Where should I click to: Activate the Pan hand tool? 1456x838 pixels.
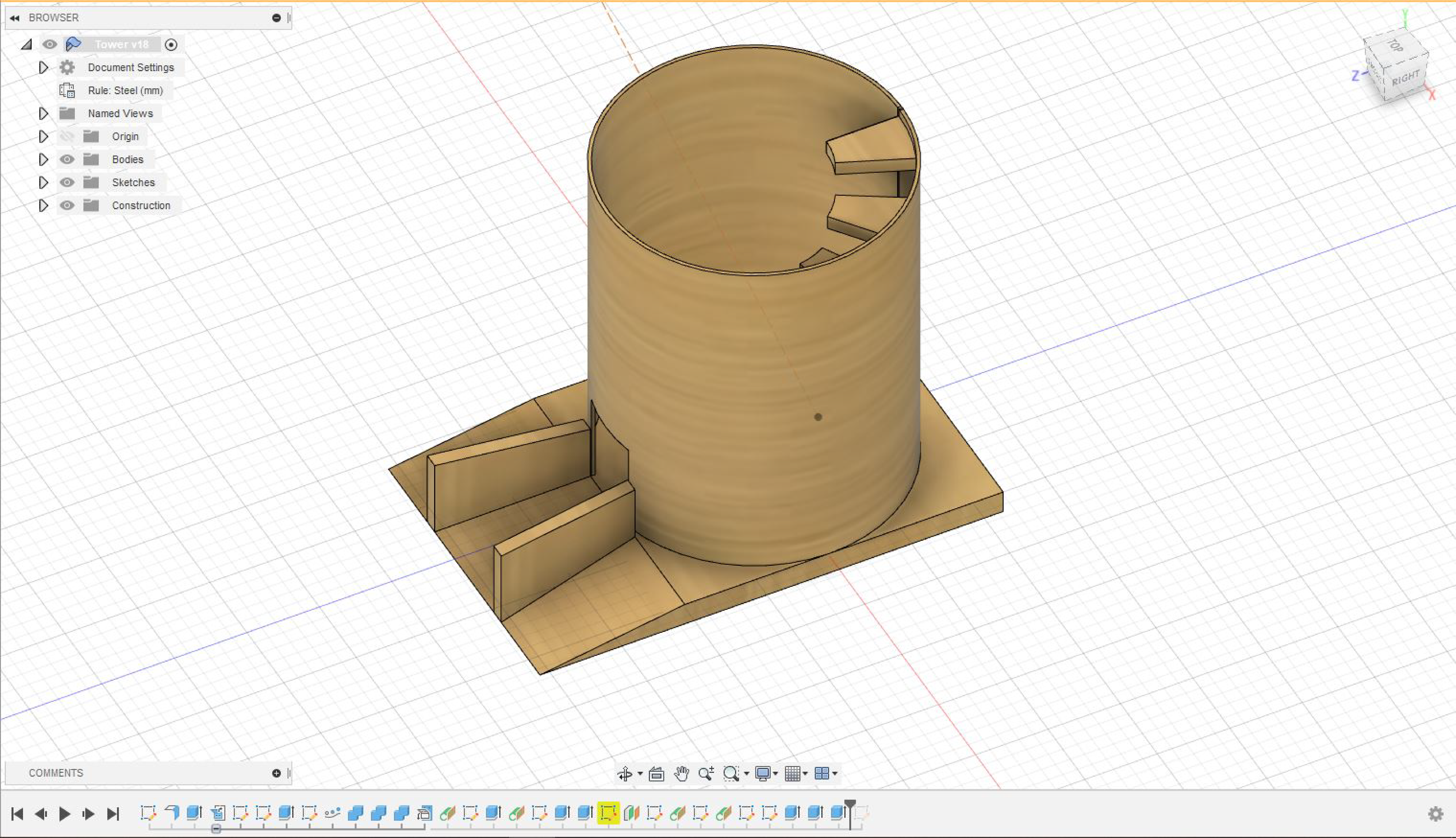click(682, 774)
